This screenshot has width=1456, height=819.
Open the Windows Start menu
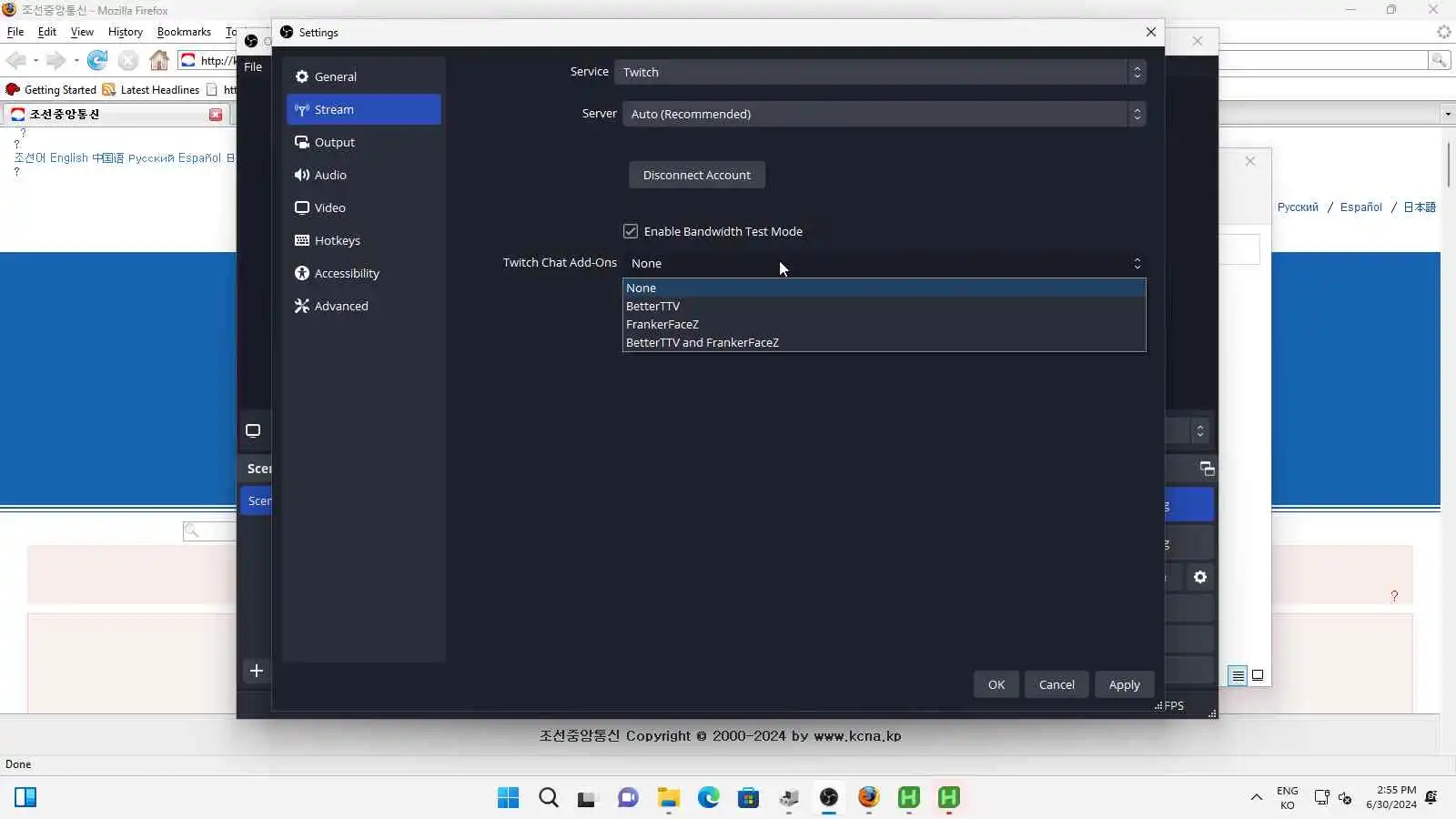509,798
